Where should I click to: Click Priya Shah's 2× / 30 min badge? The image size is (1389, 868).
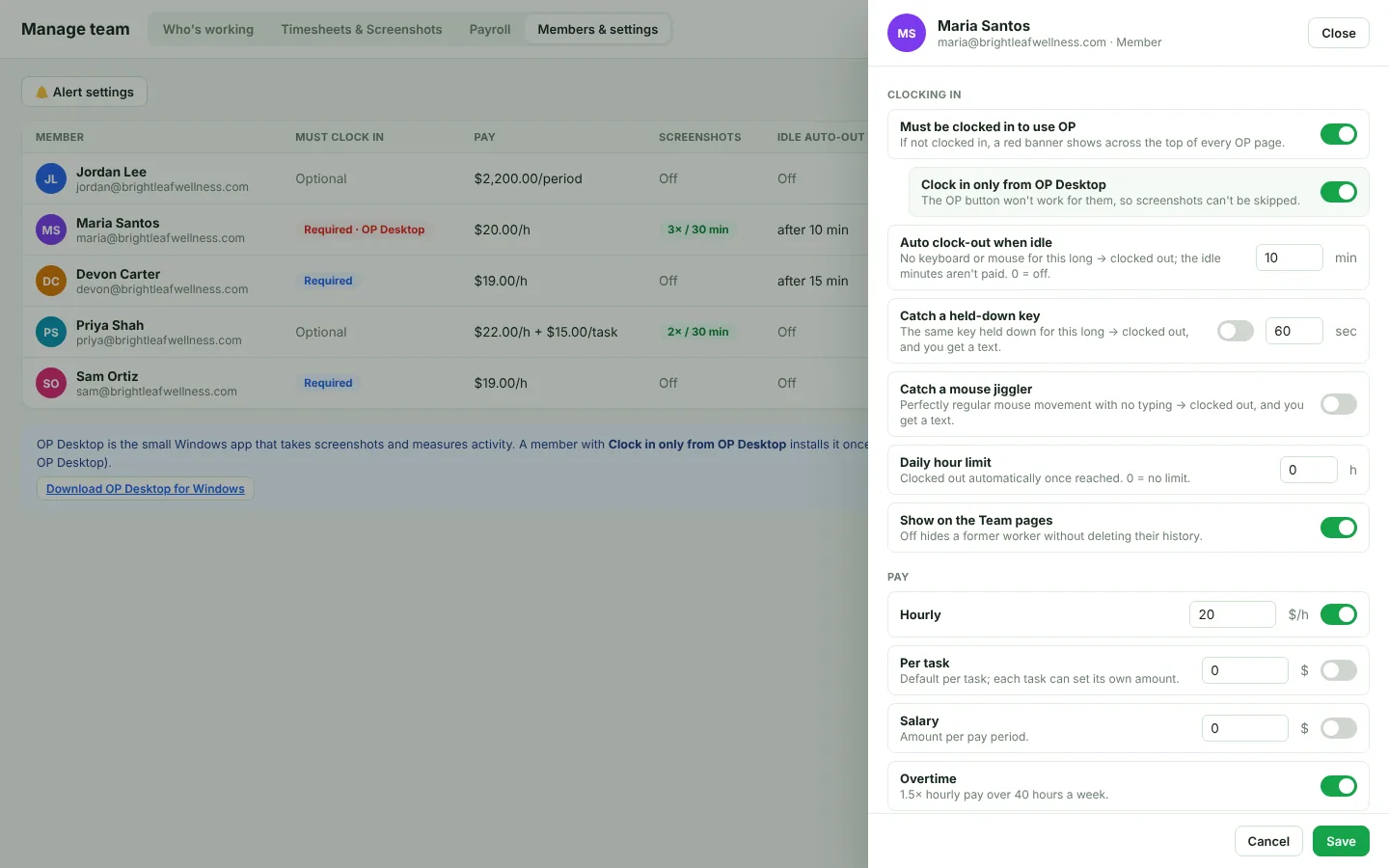[698, 332]
